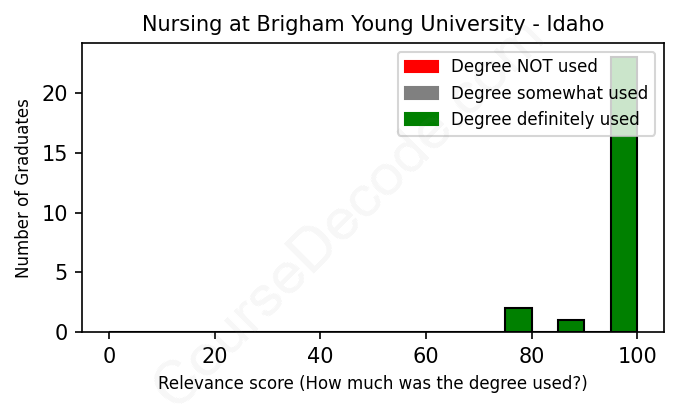The image size is (678, 408).
Task: Click the red Degree NOT used swatch
Action: coord(421,67)
